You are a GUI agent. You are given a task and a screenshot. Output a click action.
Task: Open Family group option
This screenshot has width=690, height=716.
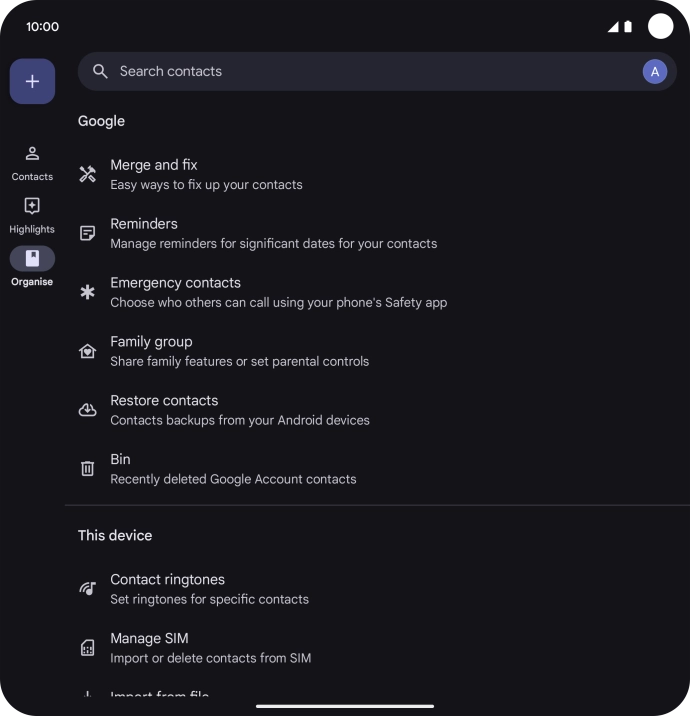(x=239, y=351)
